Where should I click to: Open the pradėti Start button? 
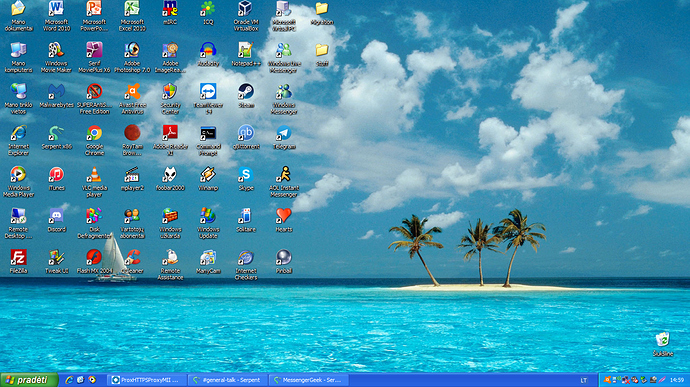click(29, 380)
